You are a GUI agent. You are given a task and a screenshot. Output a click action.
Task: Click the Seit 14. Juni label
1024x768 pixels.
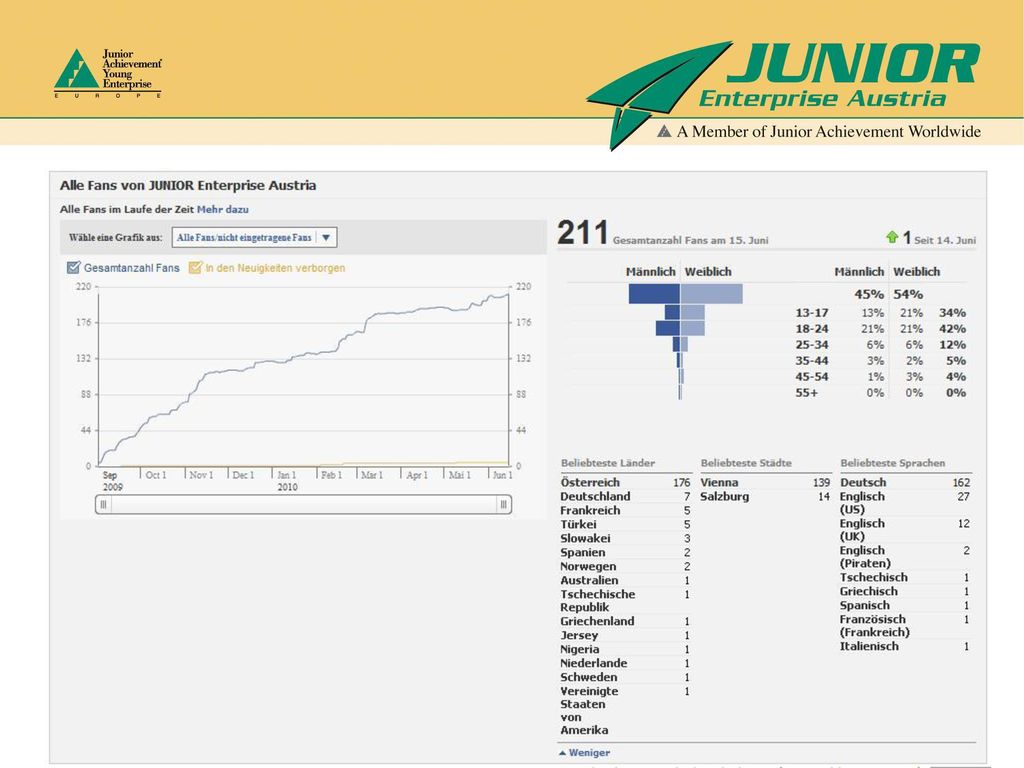(945, 240)
